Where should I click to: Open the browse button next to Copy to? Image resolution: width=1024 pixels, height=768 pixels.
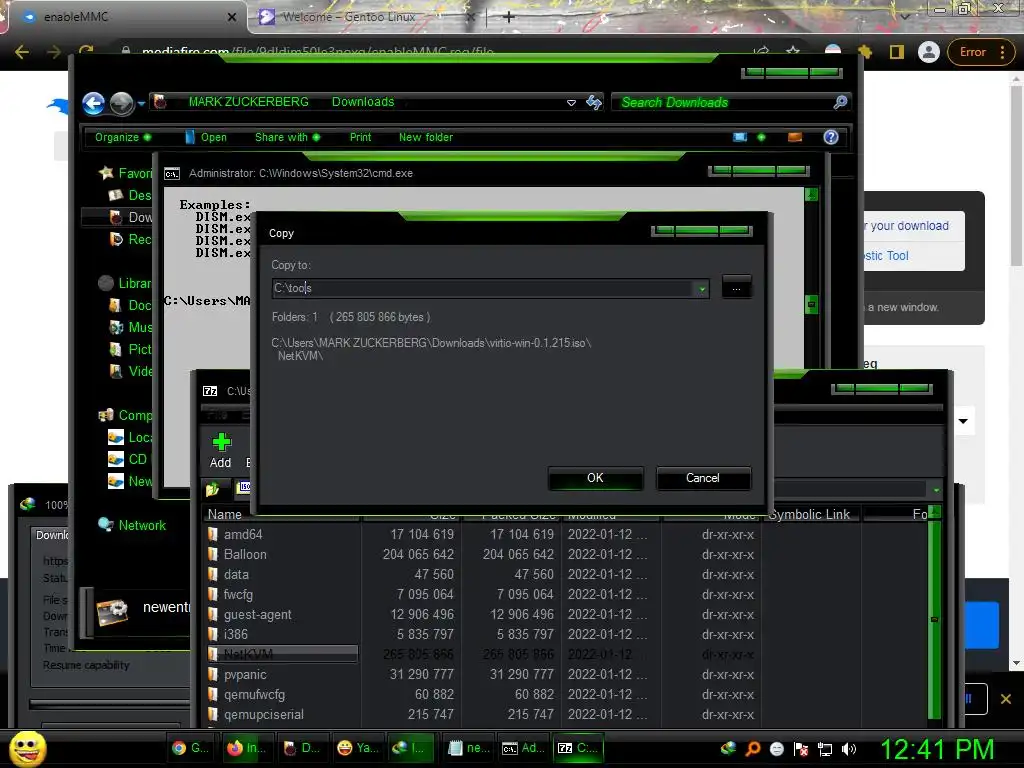736,287
